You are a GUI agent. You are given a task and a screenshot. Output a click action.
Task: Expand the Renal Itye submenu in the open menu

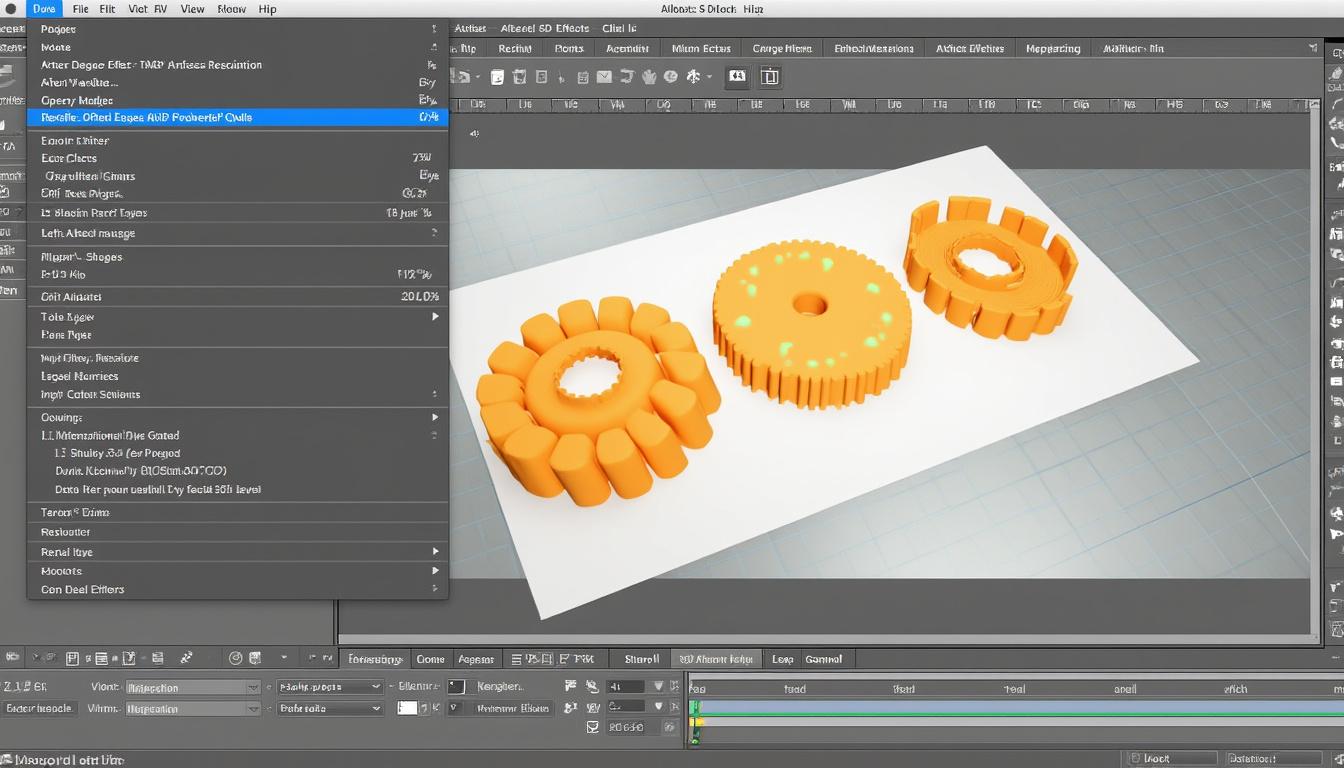435,551
